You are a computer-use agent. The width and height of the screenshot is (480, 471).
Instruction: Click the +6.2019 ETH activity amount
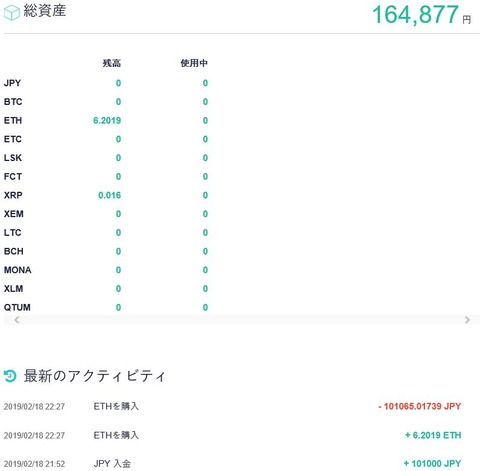pos(433,435)
